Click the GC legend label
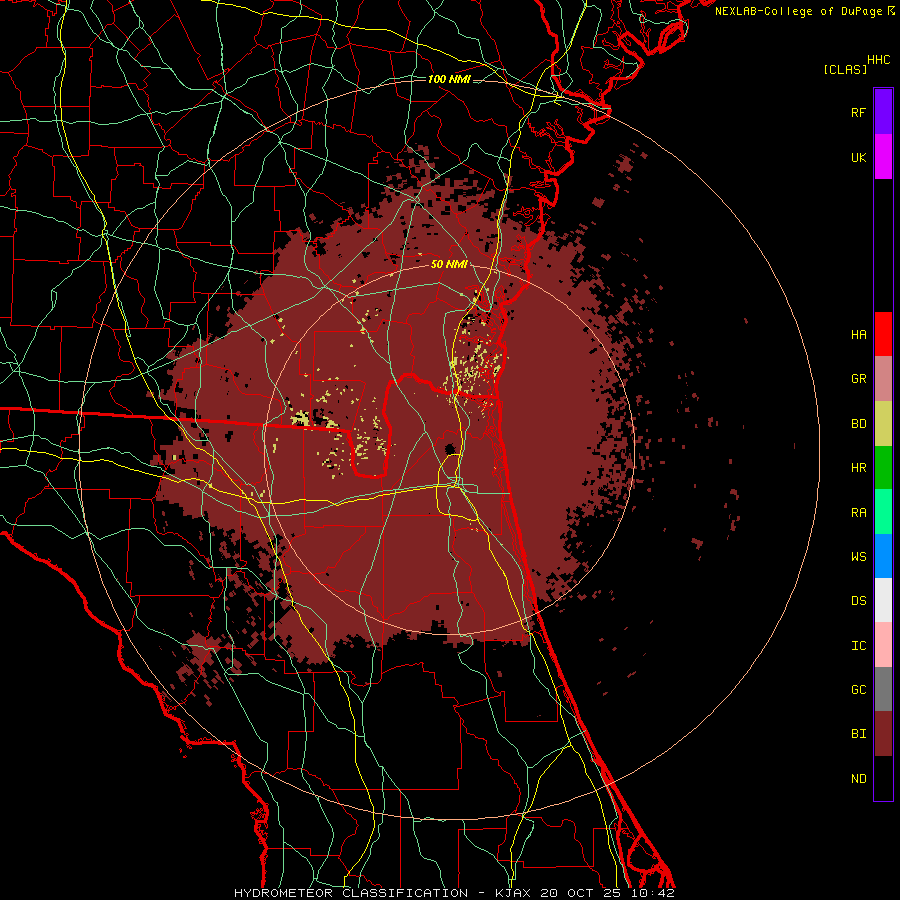Screen dimensions: 900x900 (858, 690)
